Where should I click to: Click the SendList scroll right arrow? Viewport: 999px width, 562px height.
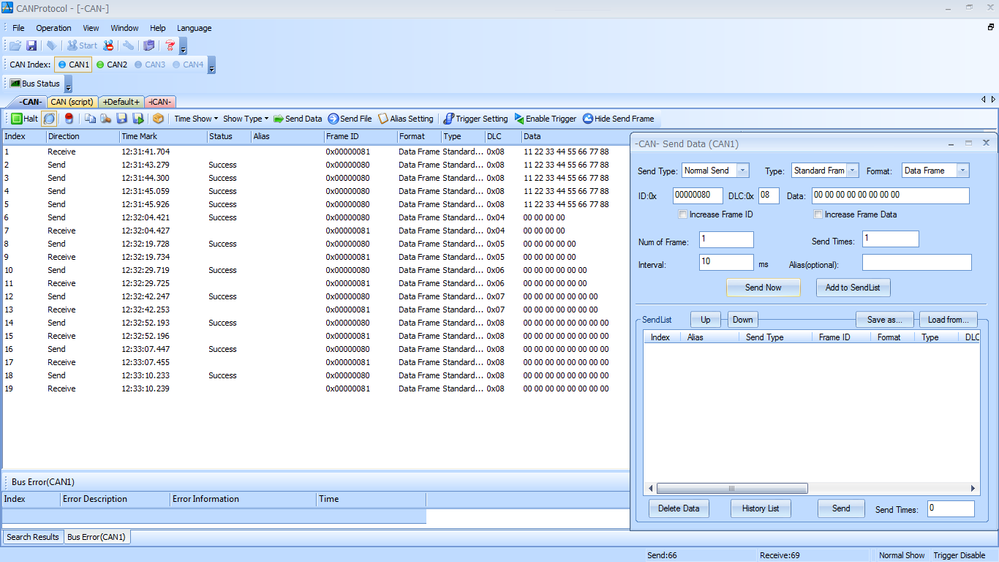click(x=973, y=488)
